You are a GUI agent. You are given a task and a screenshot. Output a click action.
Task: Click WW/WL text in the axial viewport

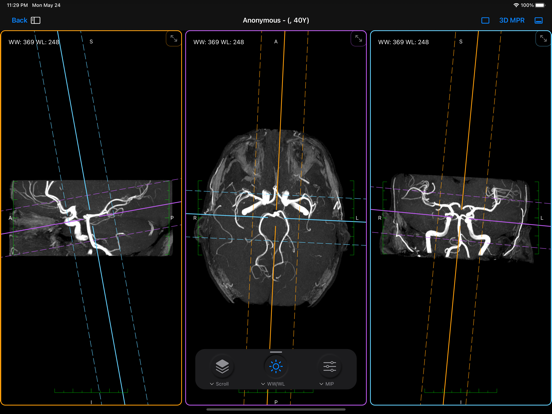[x=219, y=42]
